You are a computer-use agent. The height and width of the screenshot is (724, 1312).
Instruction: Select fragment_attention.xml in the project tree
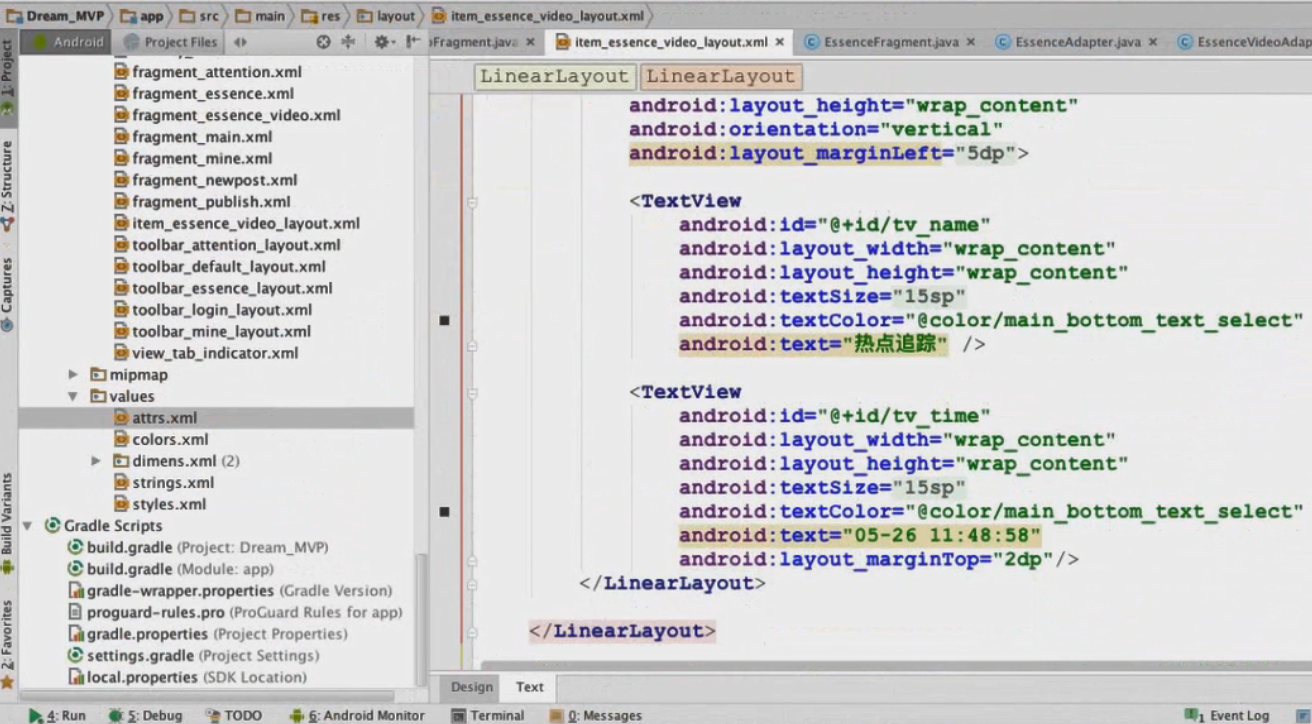click(207, 72)
